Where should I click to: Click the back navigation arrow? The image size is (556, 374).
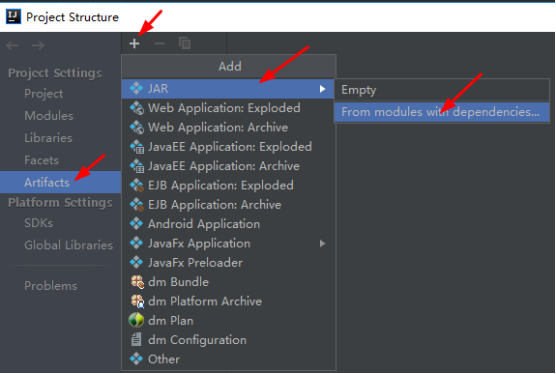12,45
